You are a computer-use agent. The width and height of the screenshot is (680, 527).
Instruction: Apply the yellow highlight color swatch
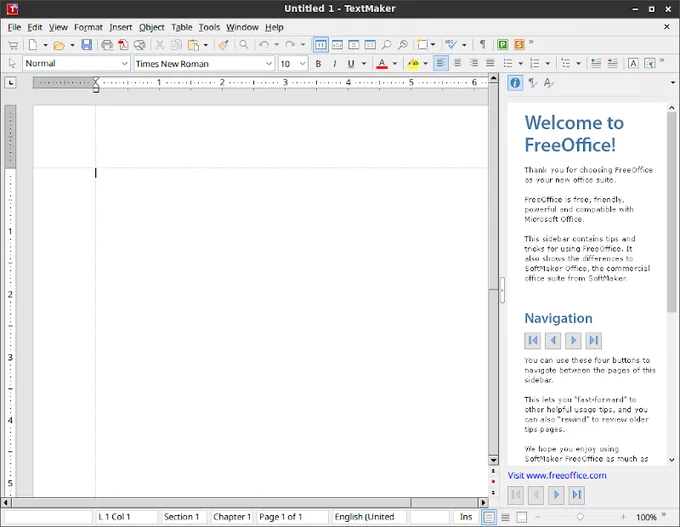[413, 64]
